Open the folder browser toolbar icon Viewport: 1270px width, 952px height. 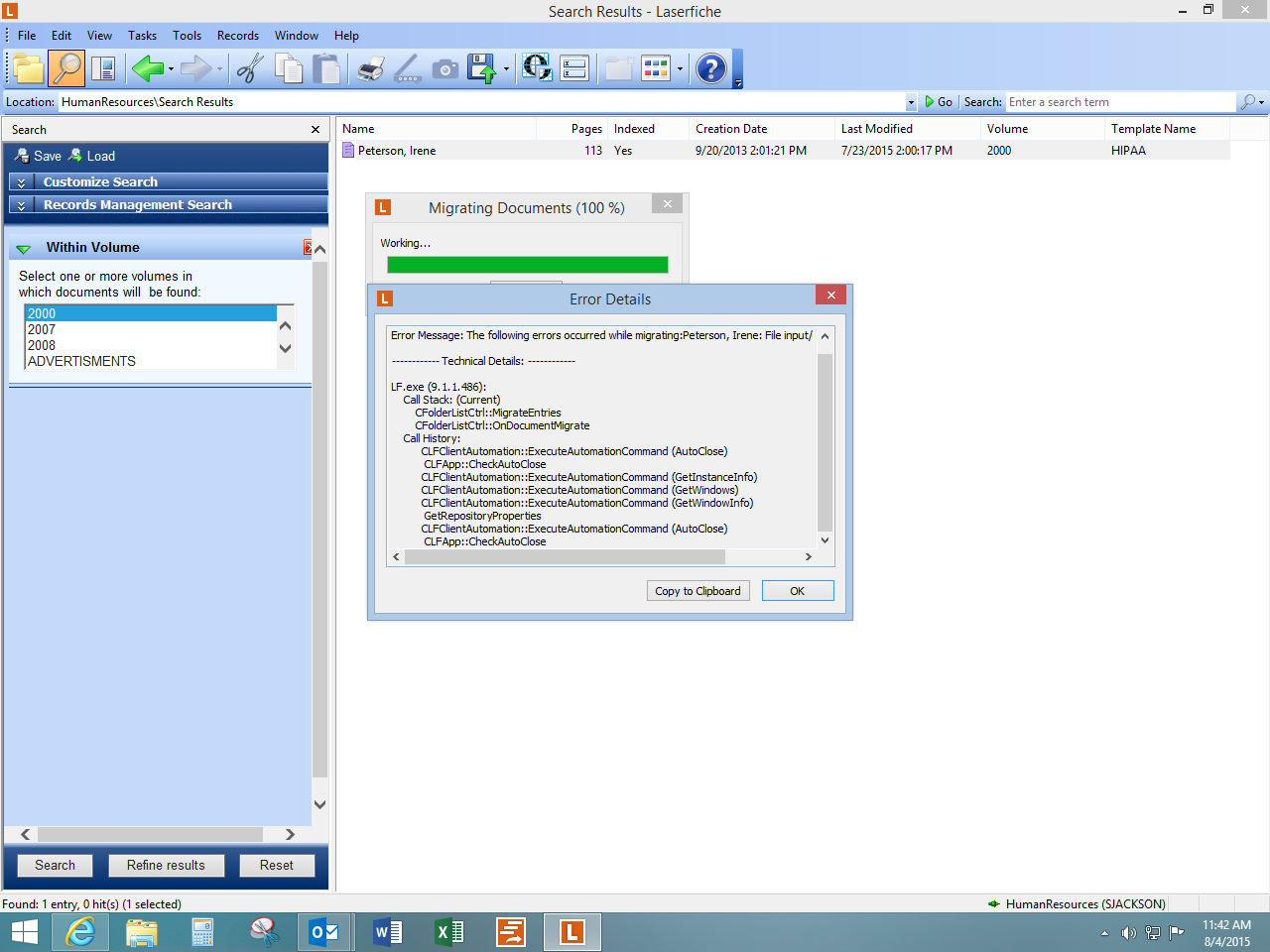(28, 68)
